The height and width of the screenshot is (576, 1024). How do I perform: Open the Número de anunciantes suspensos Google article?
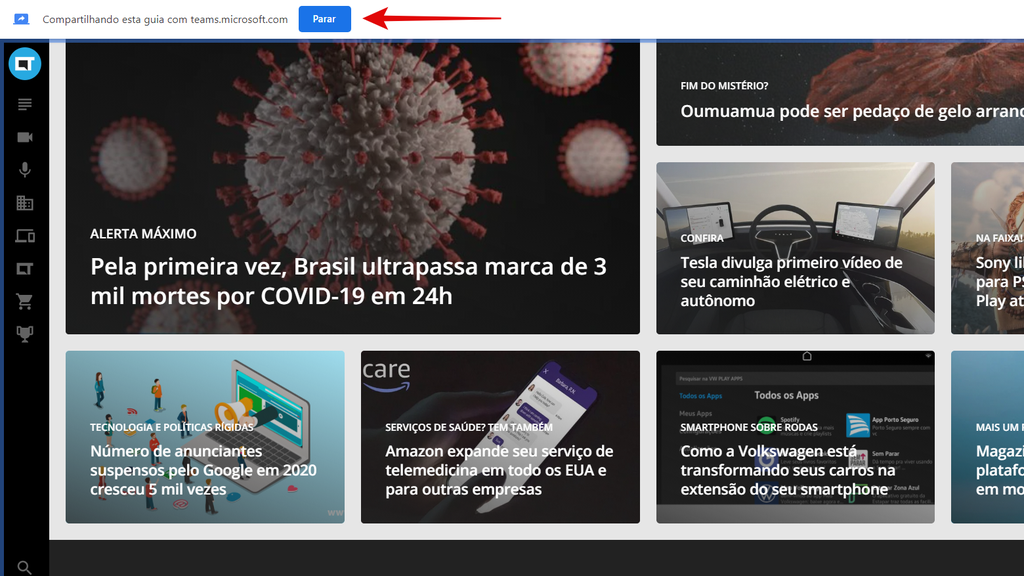[205, 437]
